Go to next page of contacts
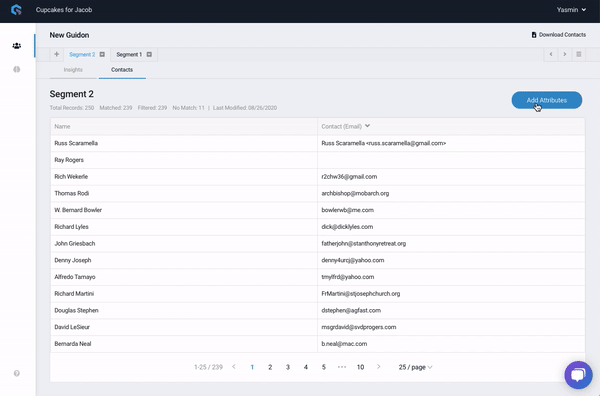The width and height of the screenshot is (600, 396). point(378,367)
